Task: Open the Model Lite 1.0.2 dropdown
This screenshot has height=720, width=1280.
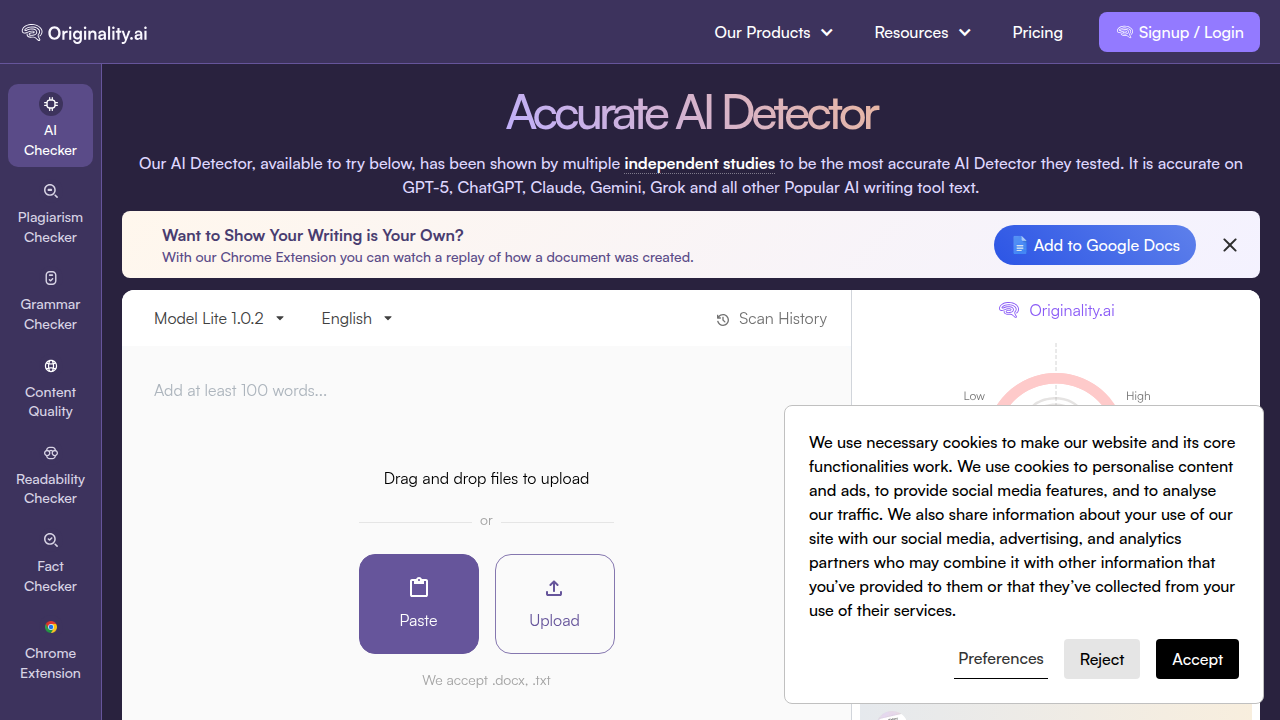Action: tap(219, 318)
